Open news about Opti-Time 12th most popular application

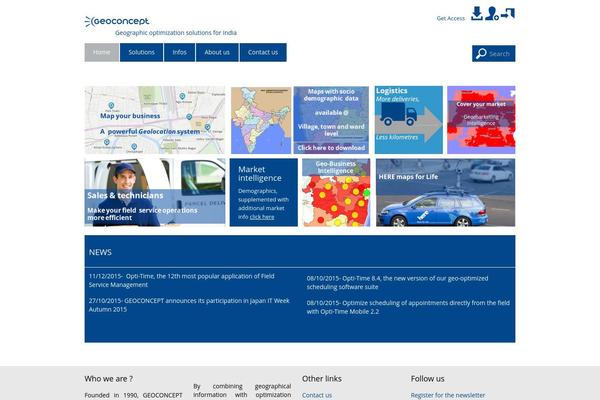coord(181,281)
